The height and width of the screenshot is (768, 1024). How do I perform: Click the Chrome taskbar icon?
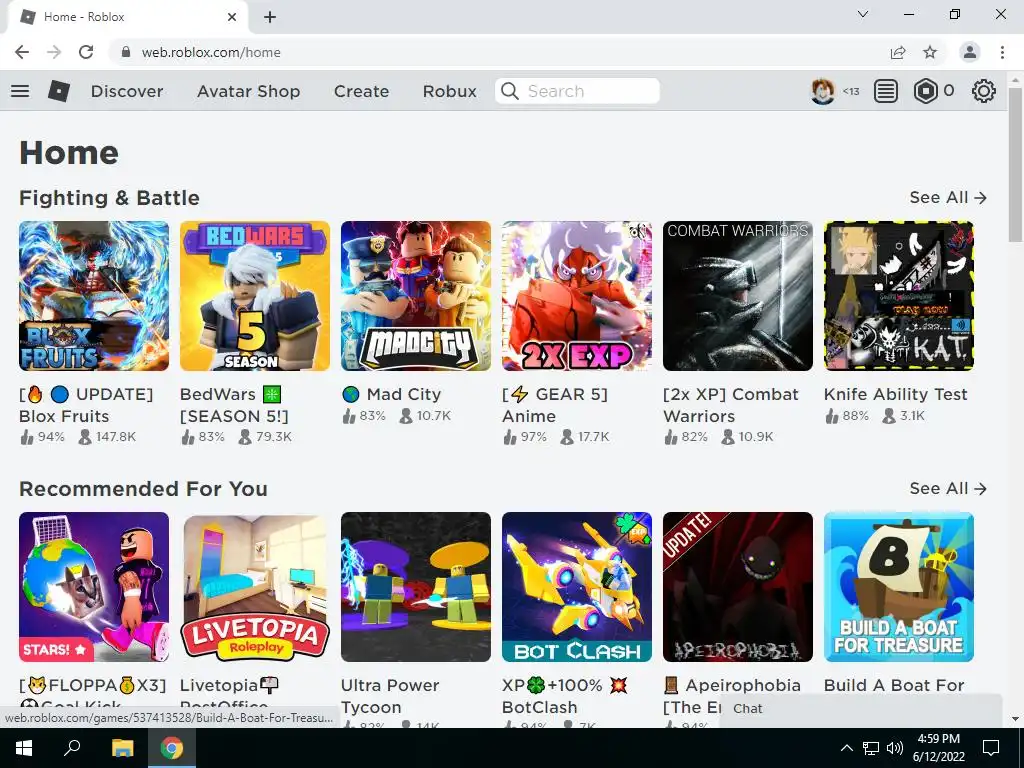click(x=172, y=748)
